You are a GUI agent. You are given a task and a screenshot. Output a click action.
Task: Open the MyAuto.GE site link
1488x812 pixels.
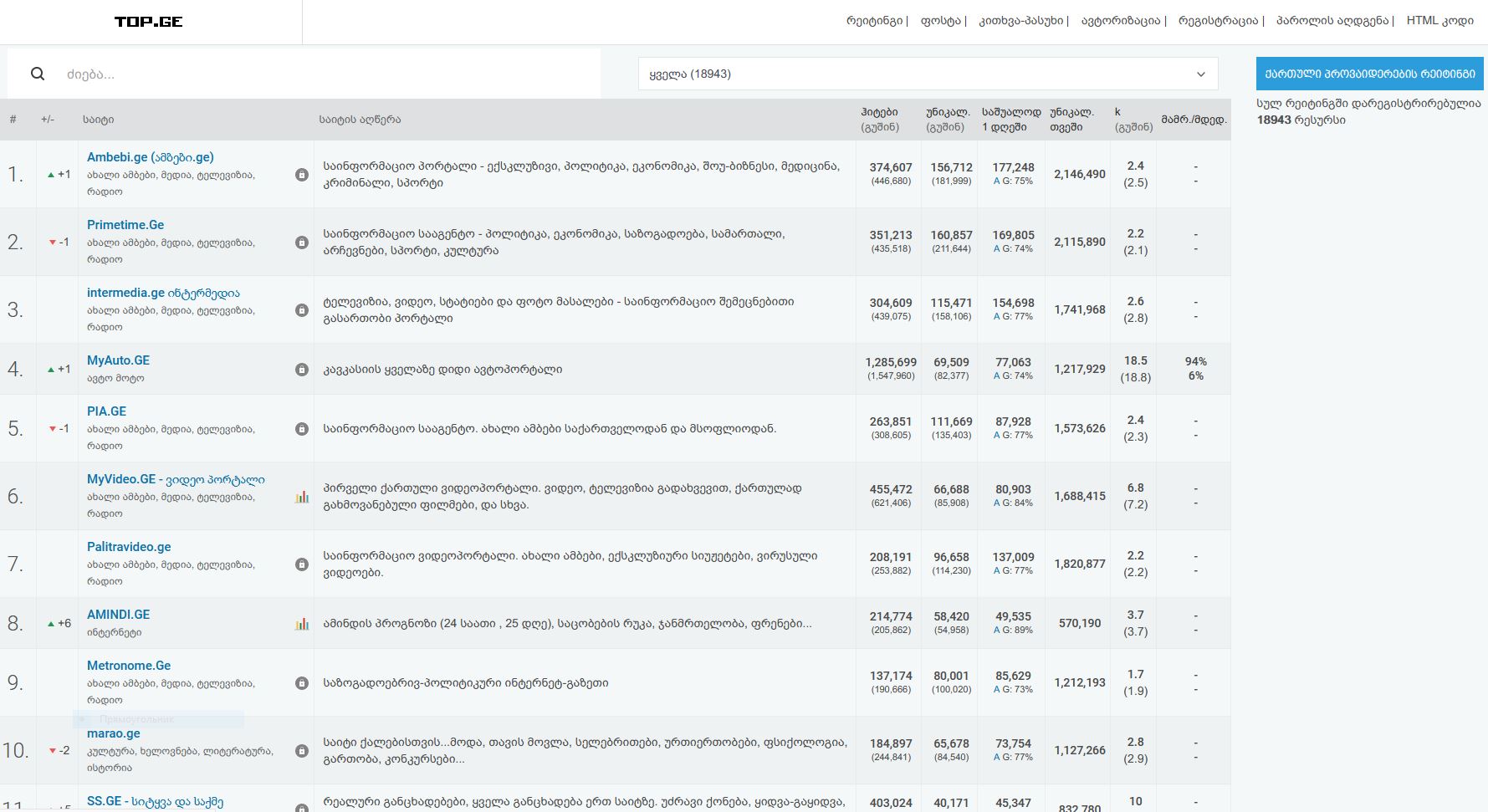[118, 360]
